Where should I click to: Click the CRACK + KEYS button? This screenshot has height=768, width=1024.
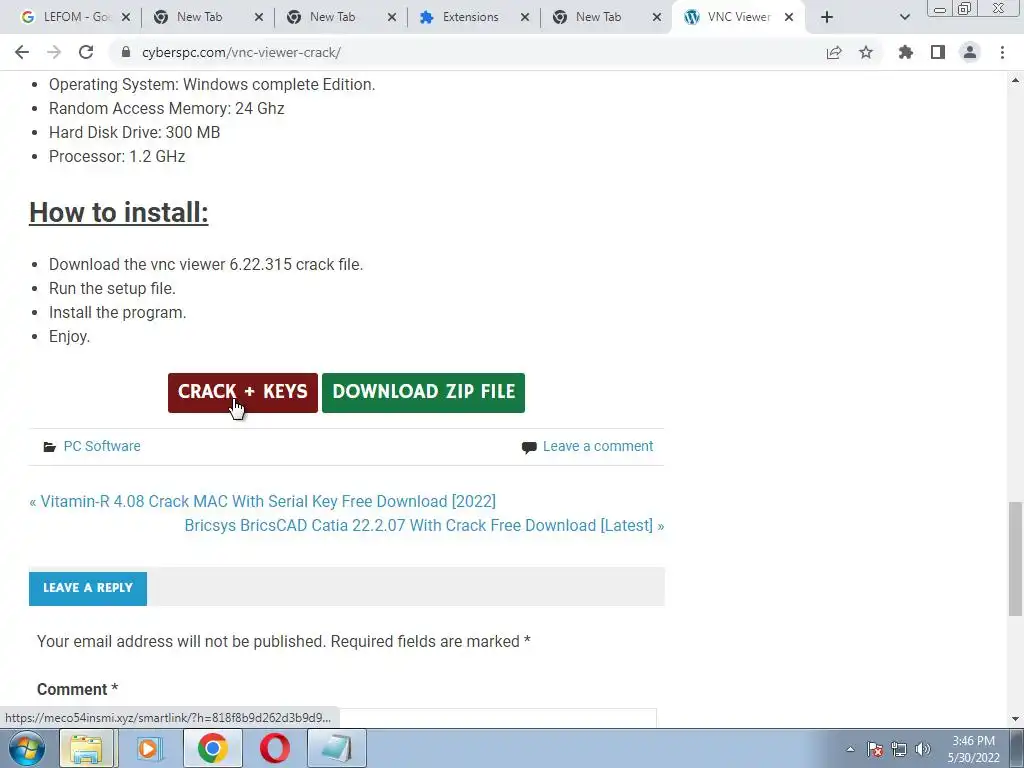click(243, 392)
